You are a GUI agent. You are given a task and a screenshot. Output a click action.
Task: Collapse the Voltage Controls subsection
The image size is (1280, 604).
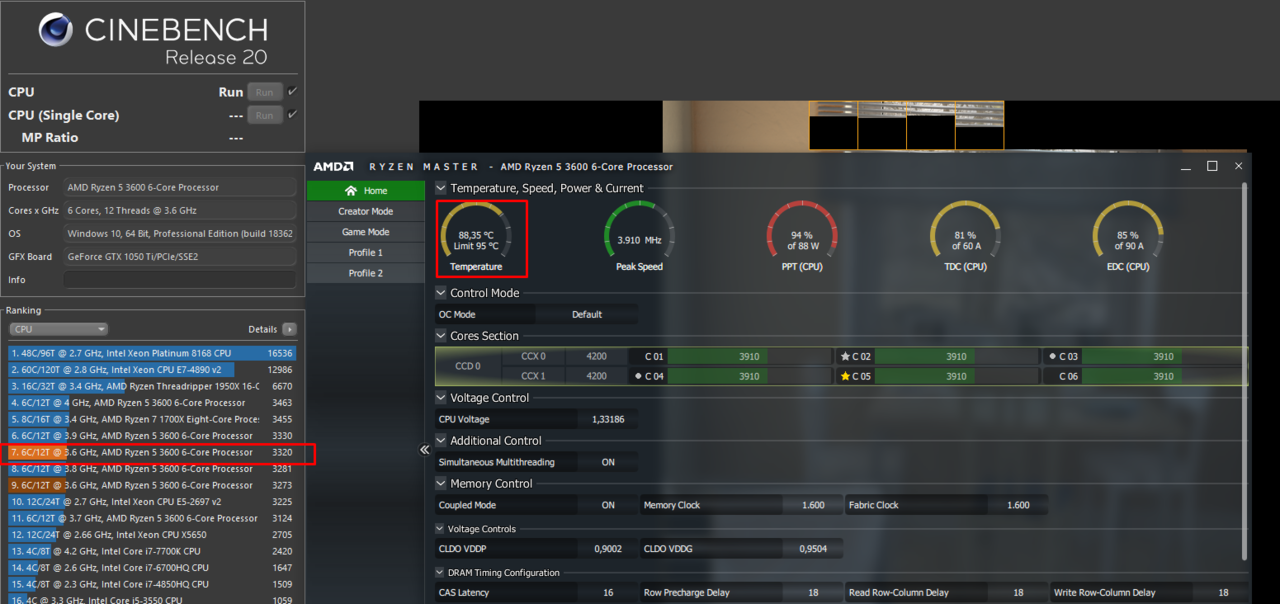[440, 529]
